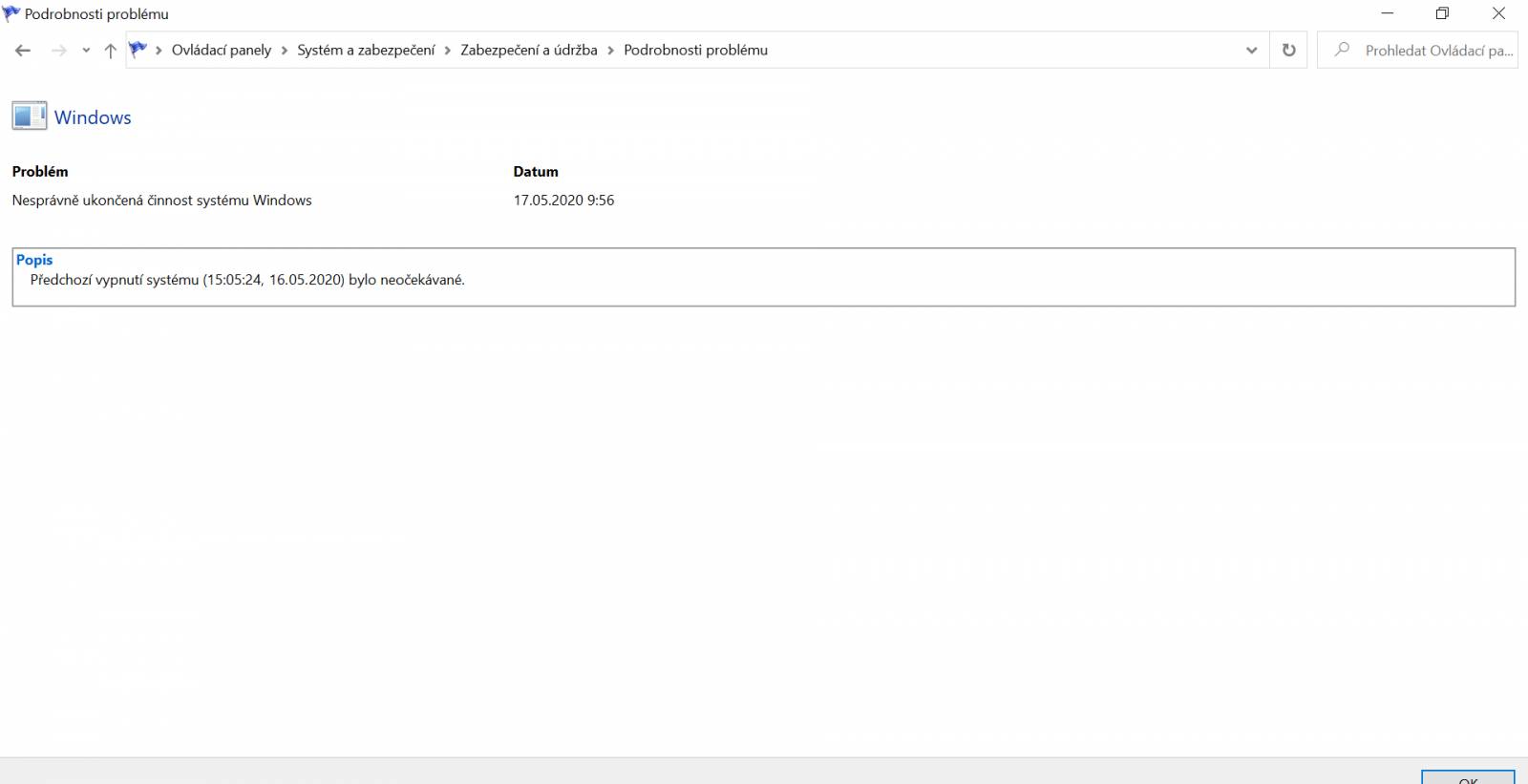Restore down the window
The height and width of the screenshot is (784, 1528).
(1443, 13)
